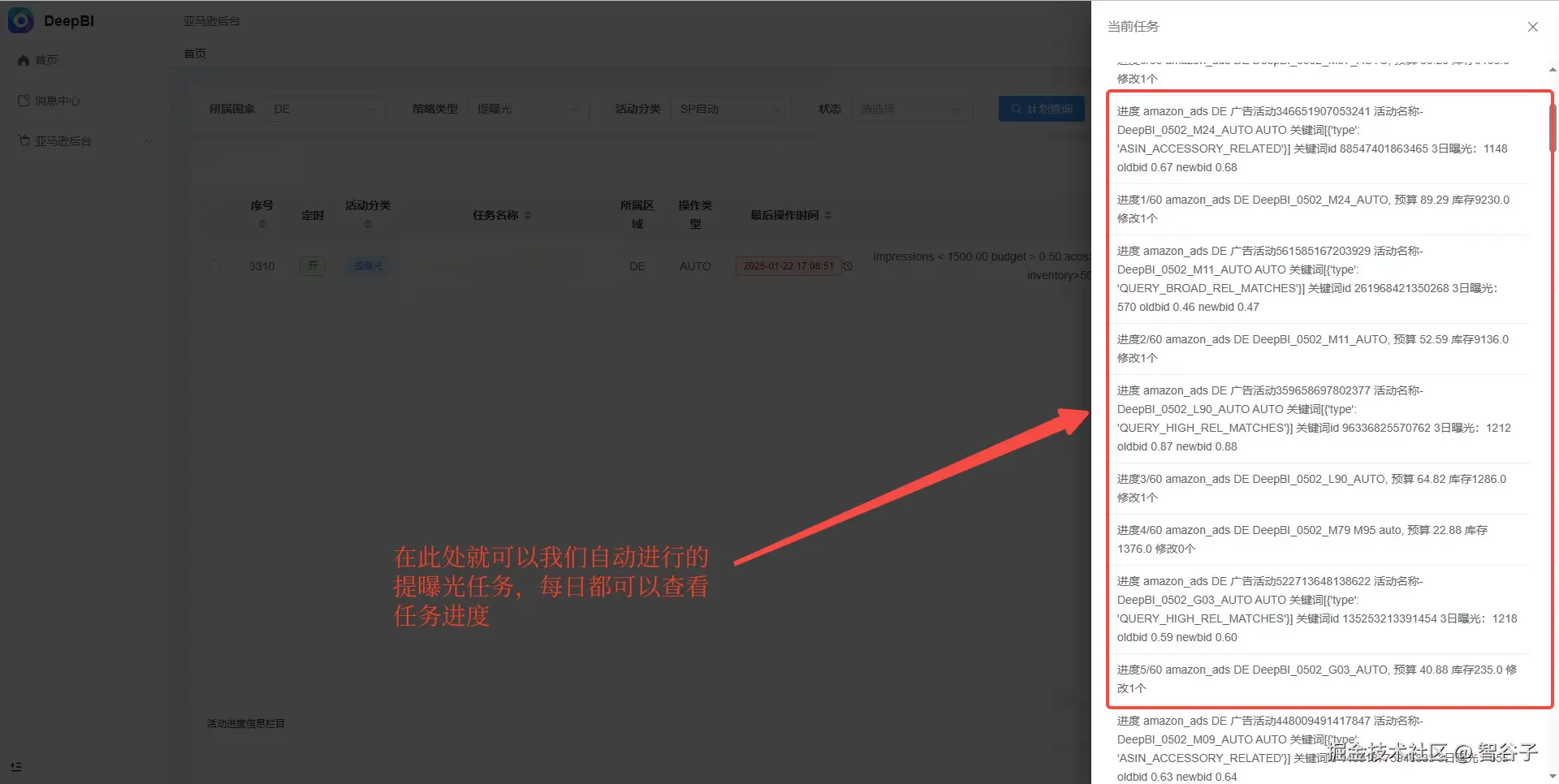Viewport: 1559px width, 784px height.
Task: Switch to the 首页 tab
Action: [x=195, y=54]
